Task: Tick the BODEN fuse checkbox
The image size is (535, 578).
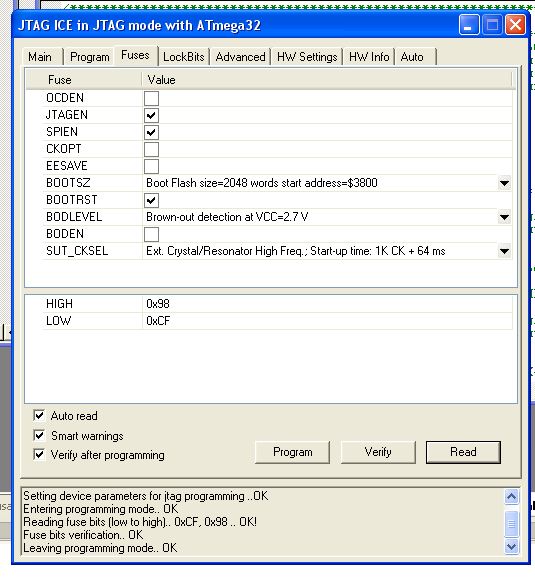Action: pos(151,234)
